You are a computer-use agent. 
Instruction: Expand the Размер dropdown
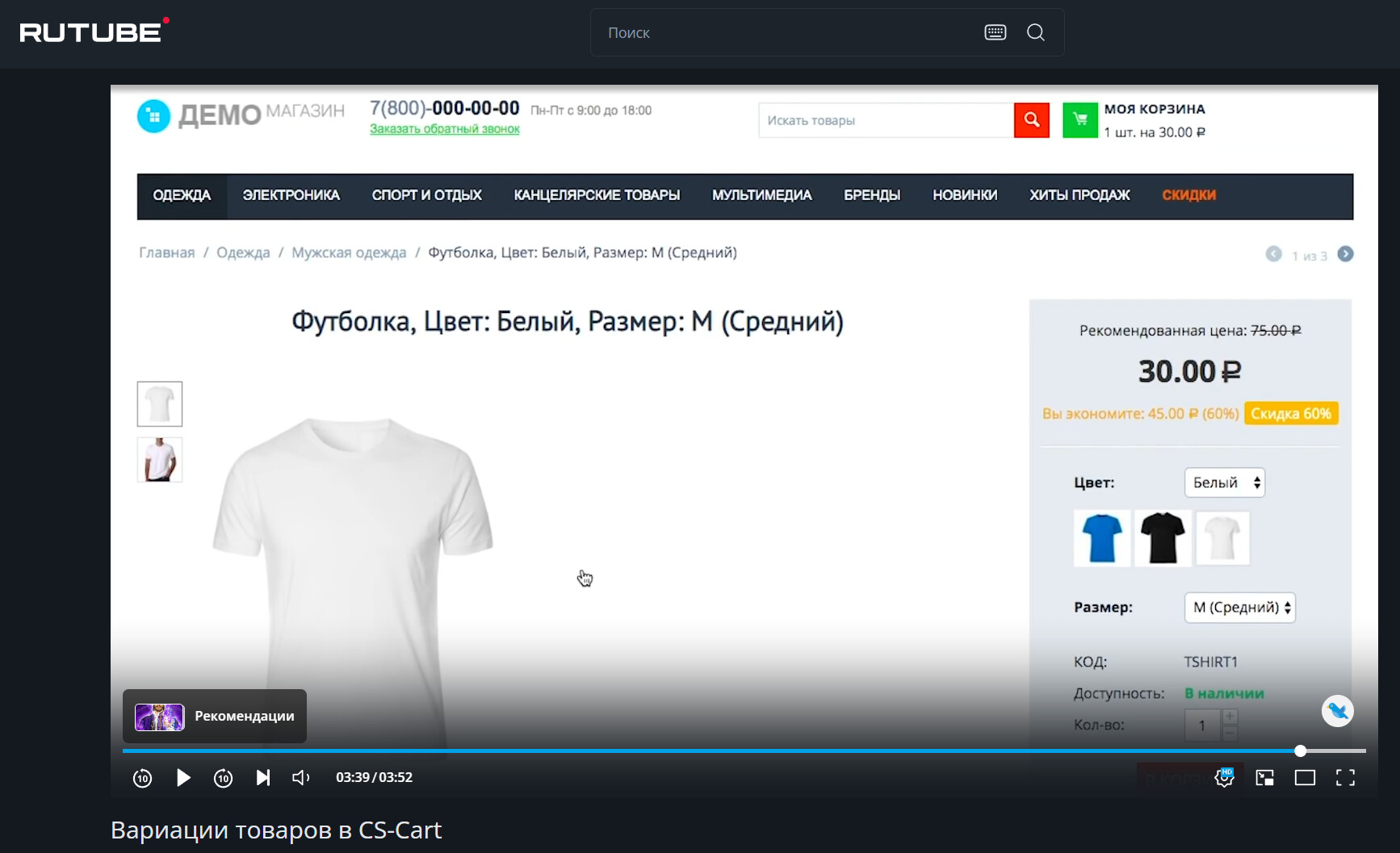pyautogui.click(x=1239, y=608)
